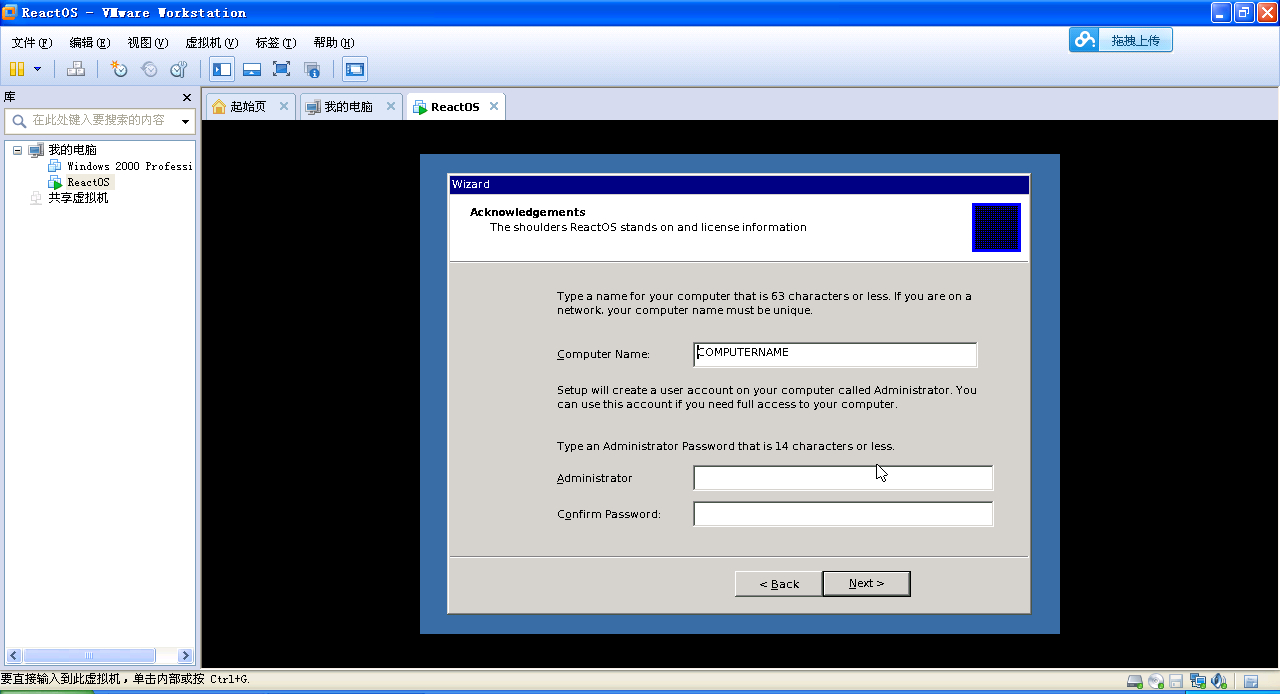Screen dimensions: 1280x694
Task: Click the Unity mode toolbar icon
Action: (312, 69)
